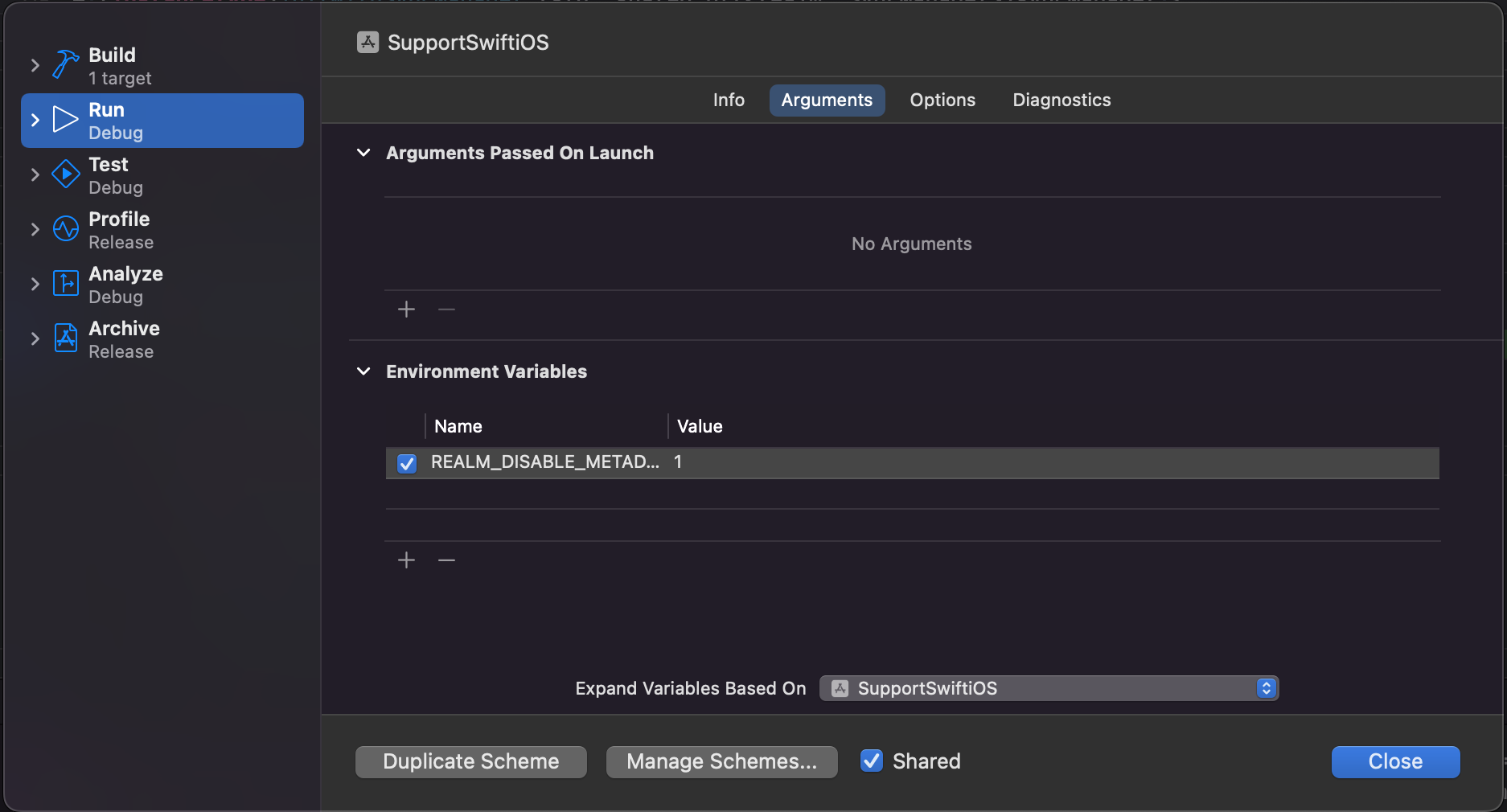Click the Analyze action icon
Image resolution: width=1507 pixels, height=812 pixels.
[66, 284]
